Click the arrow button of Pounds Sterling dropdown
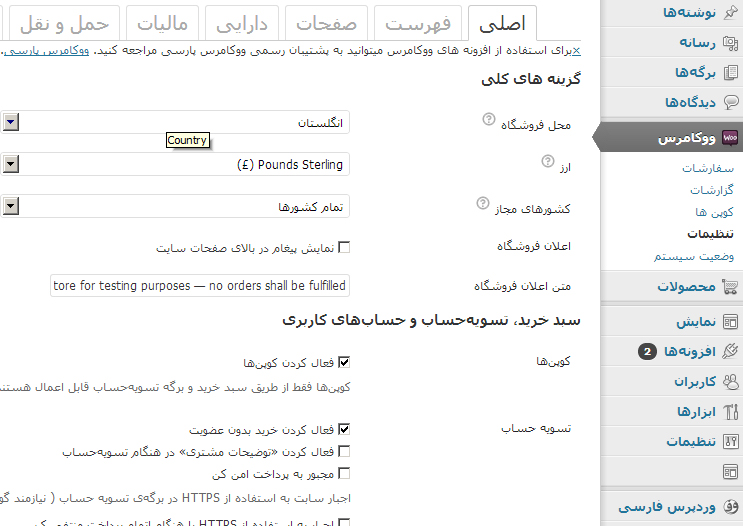 click(11, 164)
